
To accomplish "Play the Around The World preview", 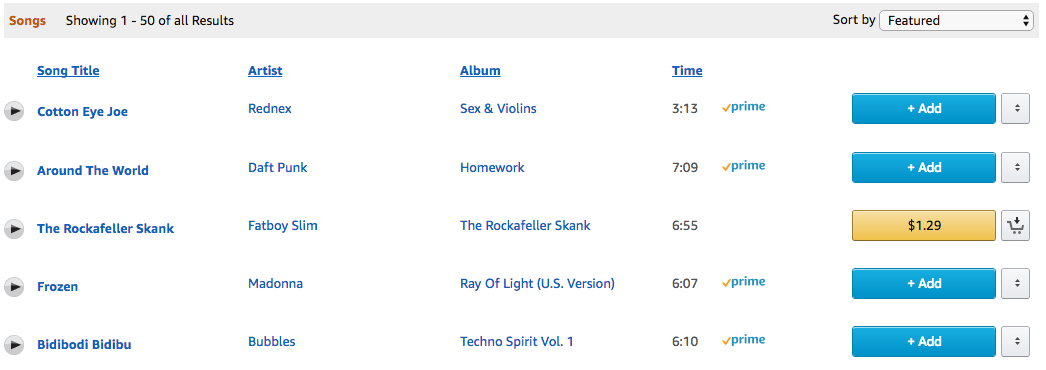I will [14, 171].
